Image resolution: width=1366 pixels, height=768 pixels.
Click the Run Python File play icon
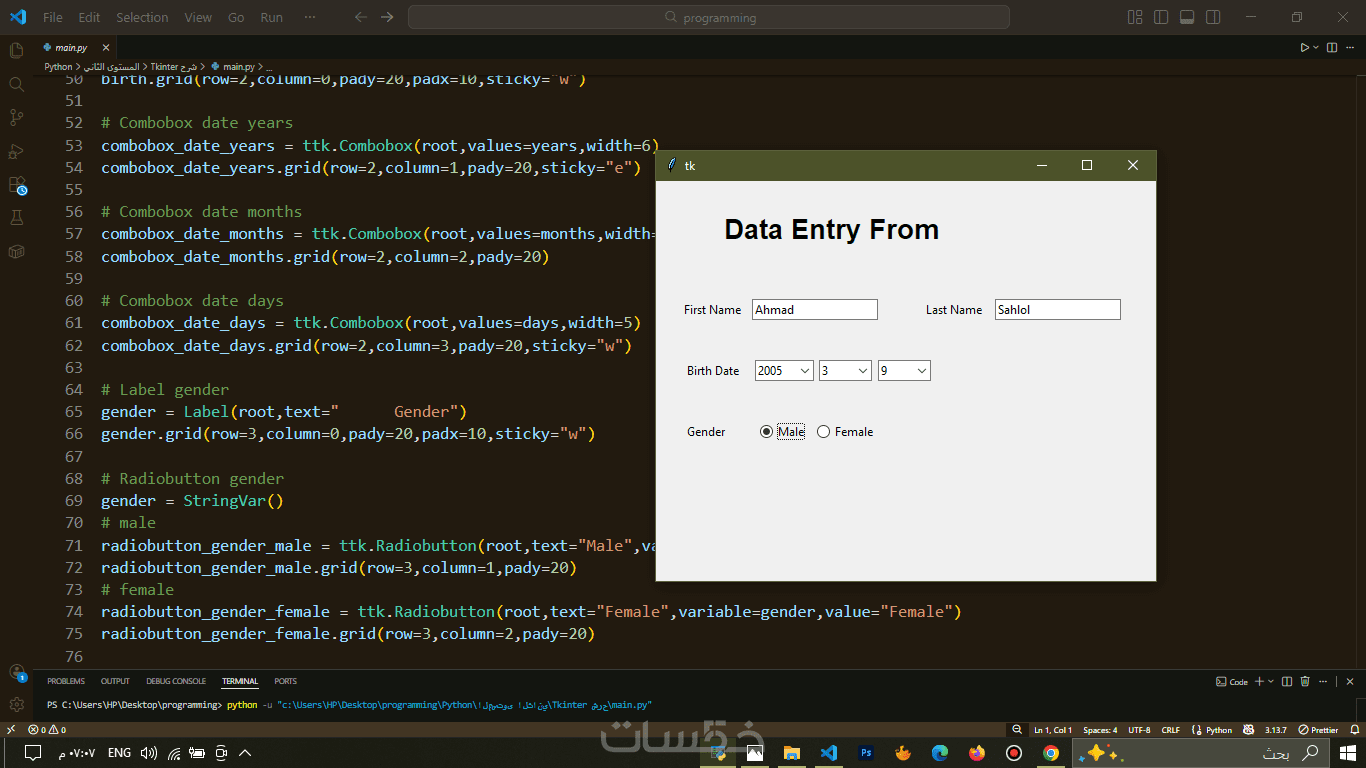[1304, 47]
